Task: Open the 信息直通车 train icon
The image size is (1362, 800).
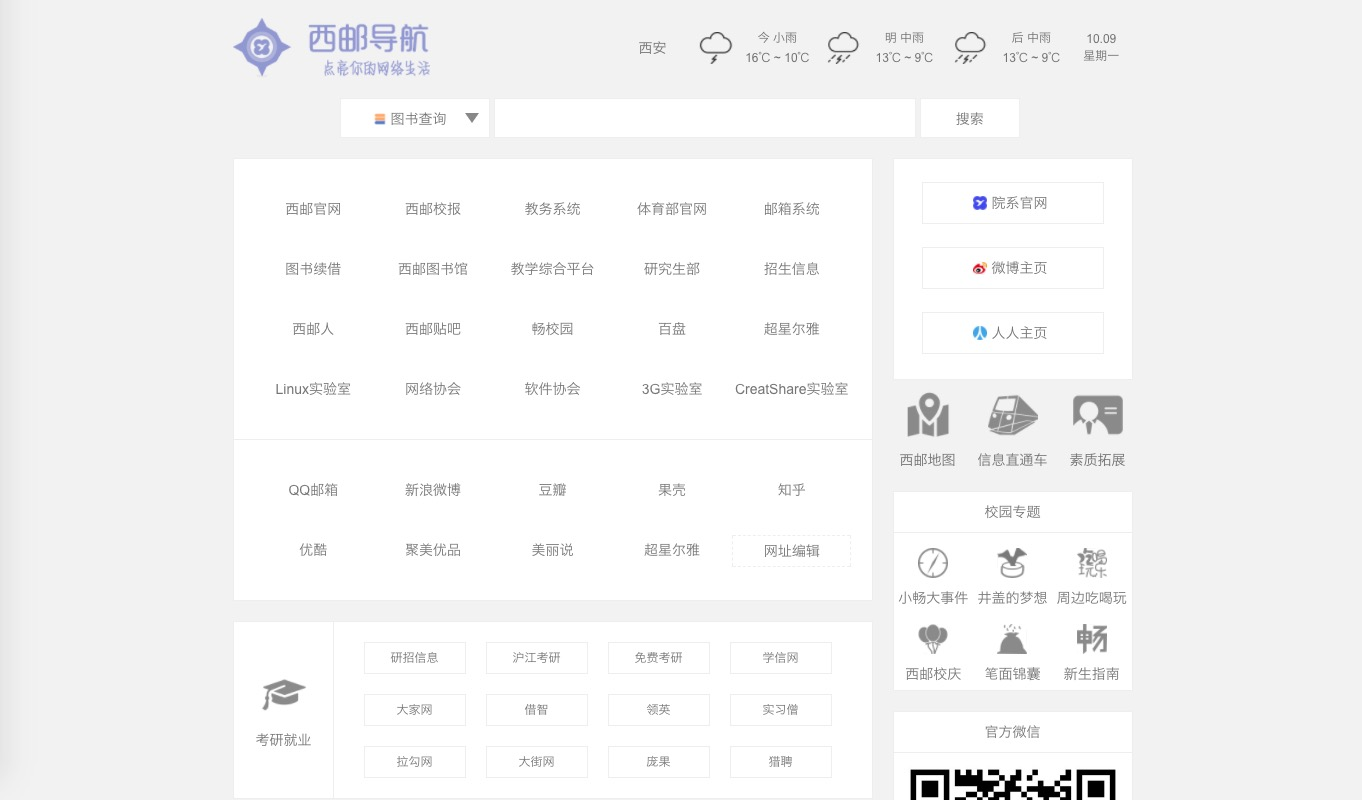Action: pos(1012,415)
